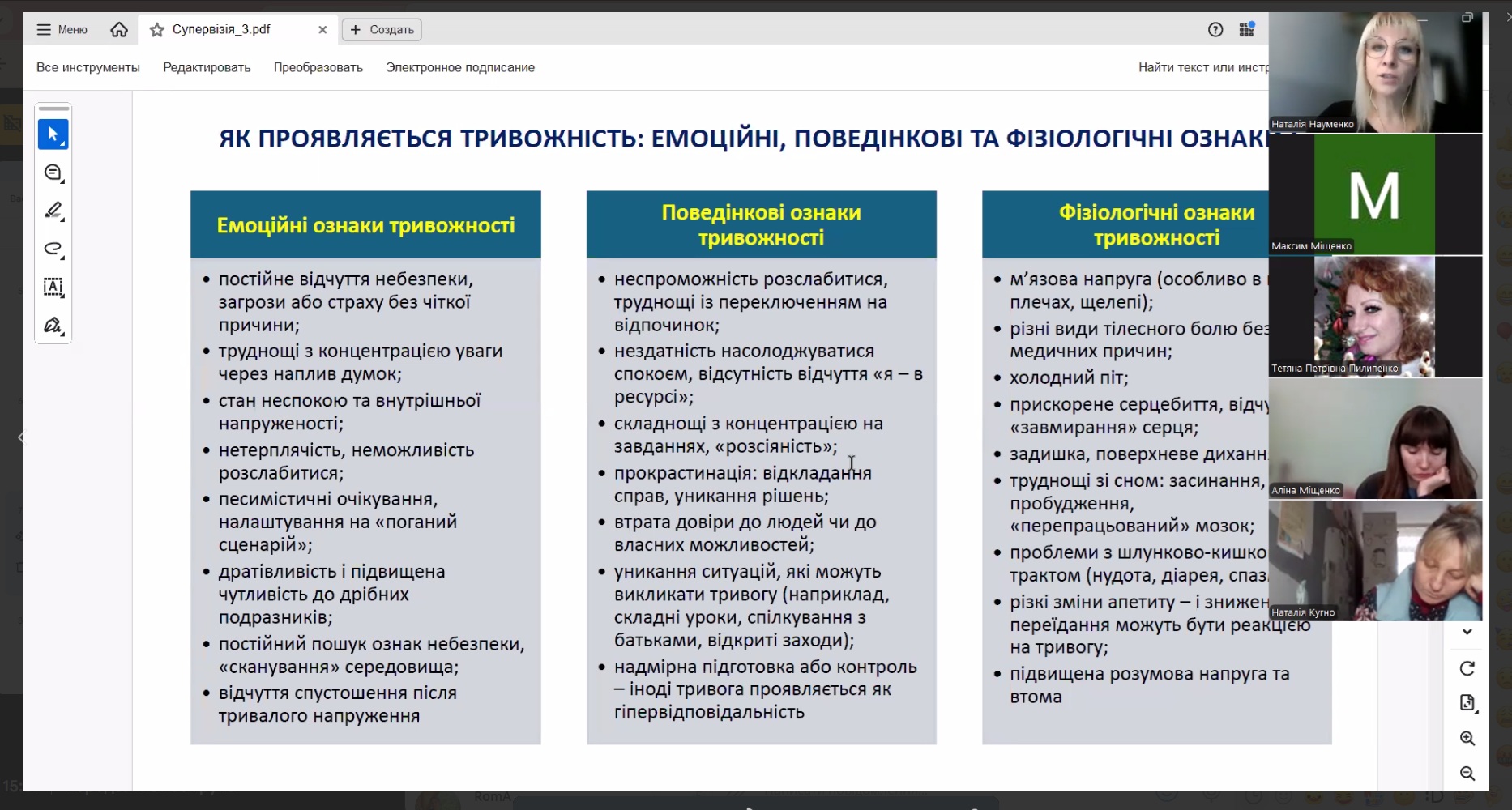Open the Редактировать menu
1512x810 pixels.
point(207,67)
